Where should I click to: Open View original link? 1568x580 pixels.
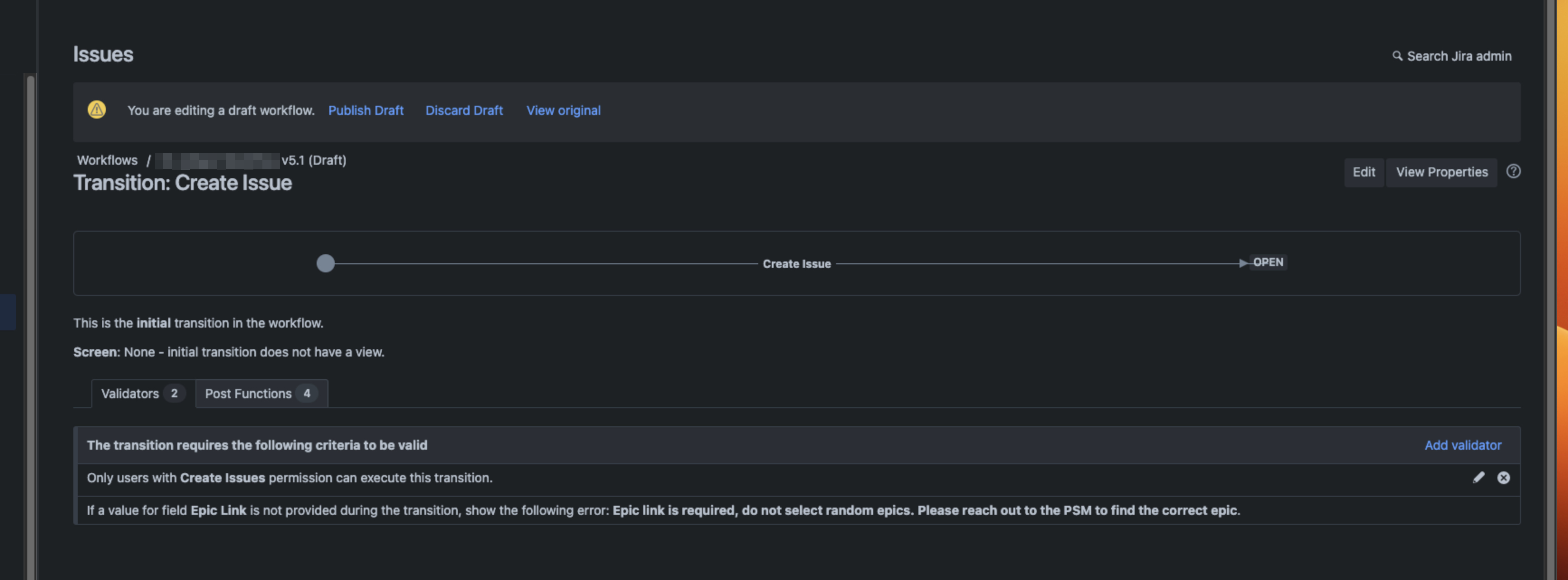[x=563, y=110]
